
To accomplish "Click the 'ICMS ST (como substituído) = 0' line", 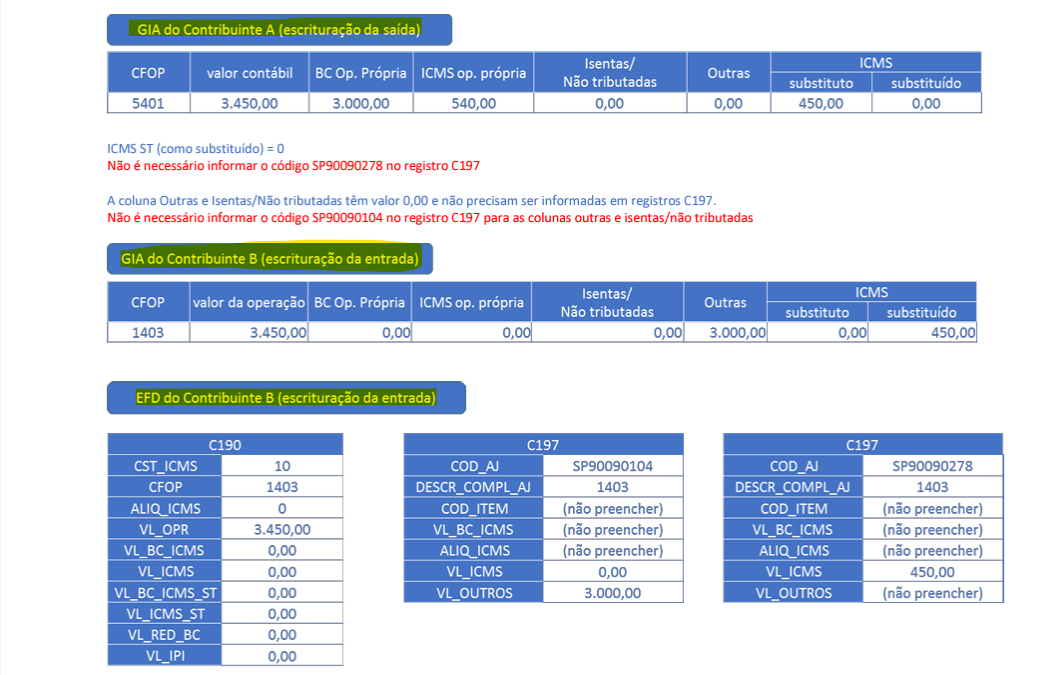I will coord(195,149).
